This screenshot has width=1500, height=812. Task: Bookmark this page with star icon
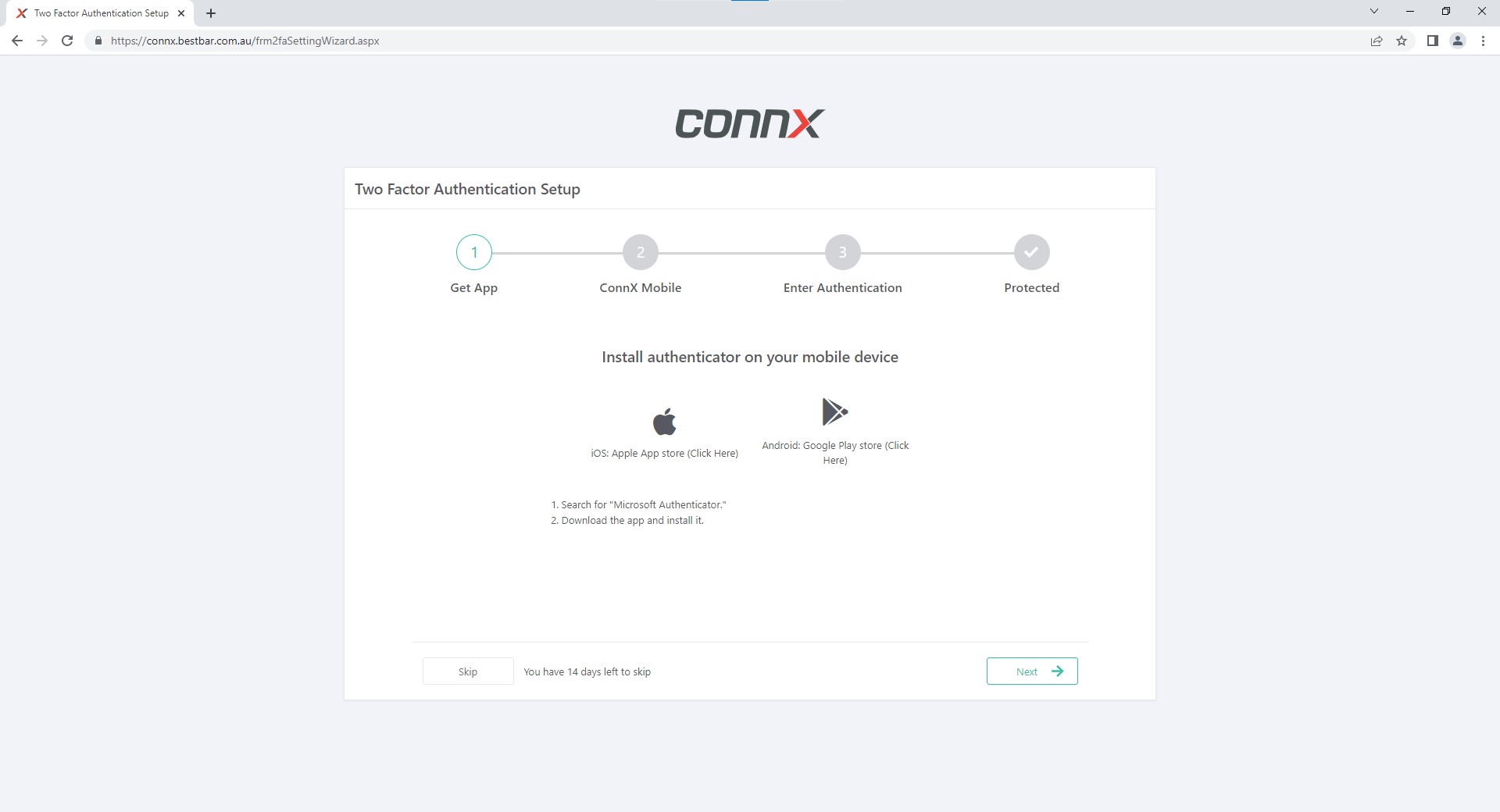1402,41
